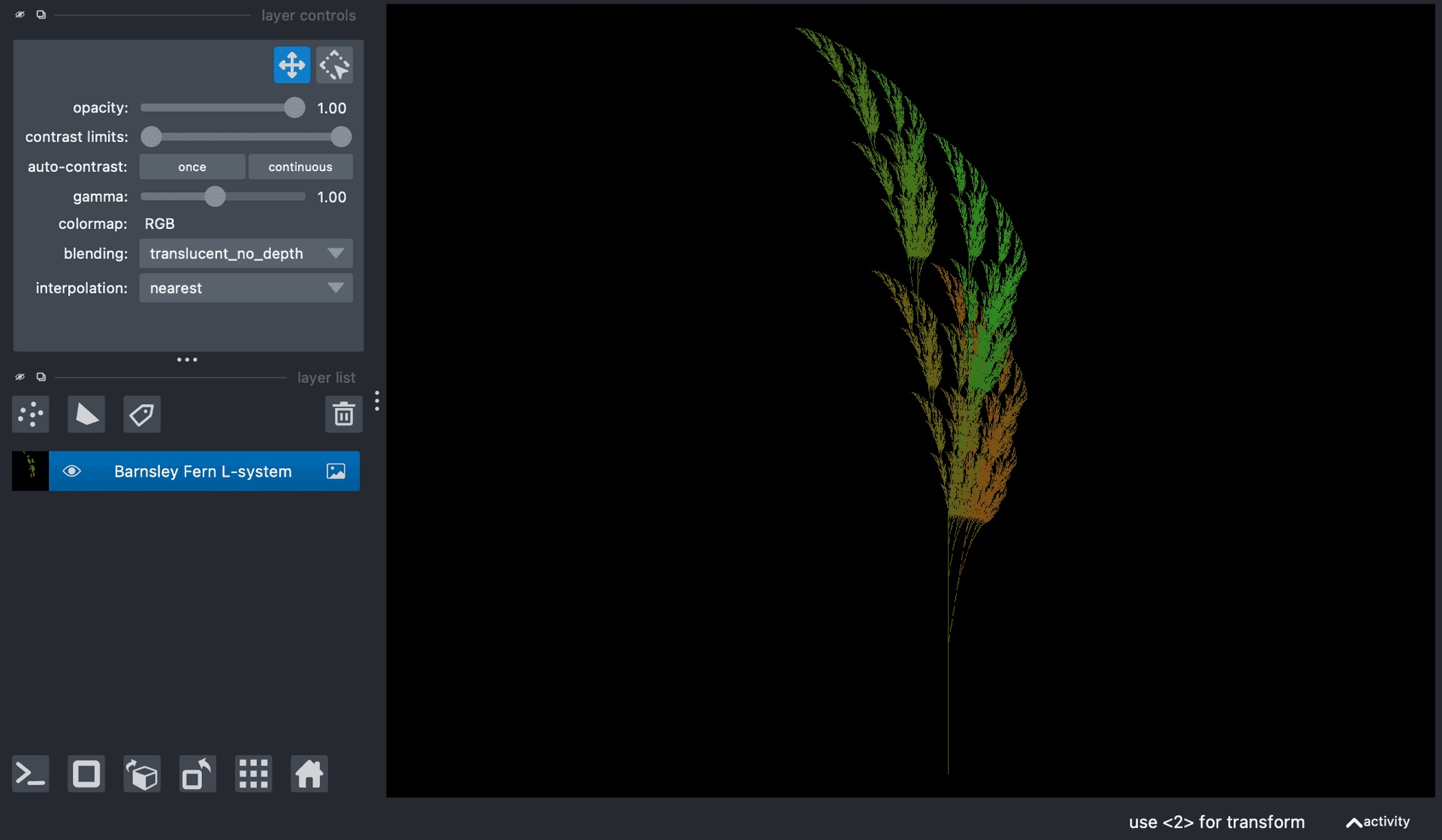Float the layer list panel

(41, 377)
